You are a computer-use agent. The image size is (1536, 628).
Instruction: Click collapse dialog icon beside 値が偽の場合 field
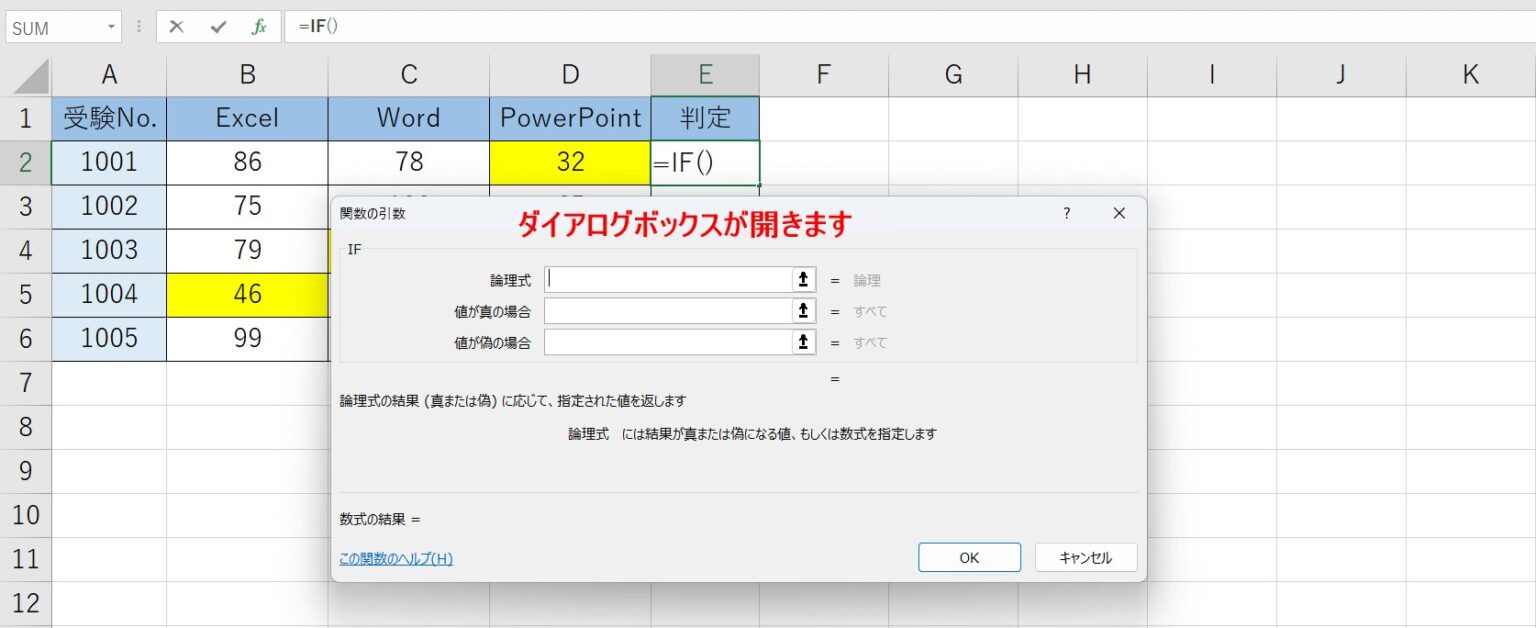coord(802,342)
